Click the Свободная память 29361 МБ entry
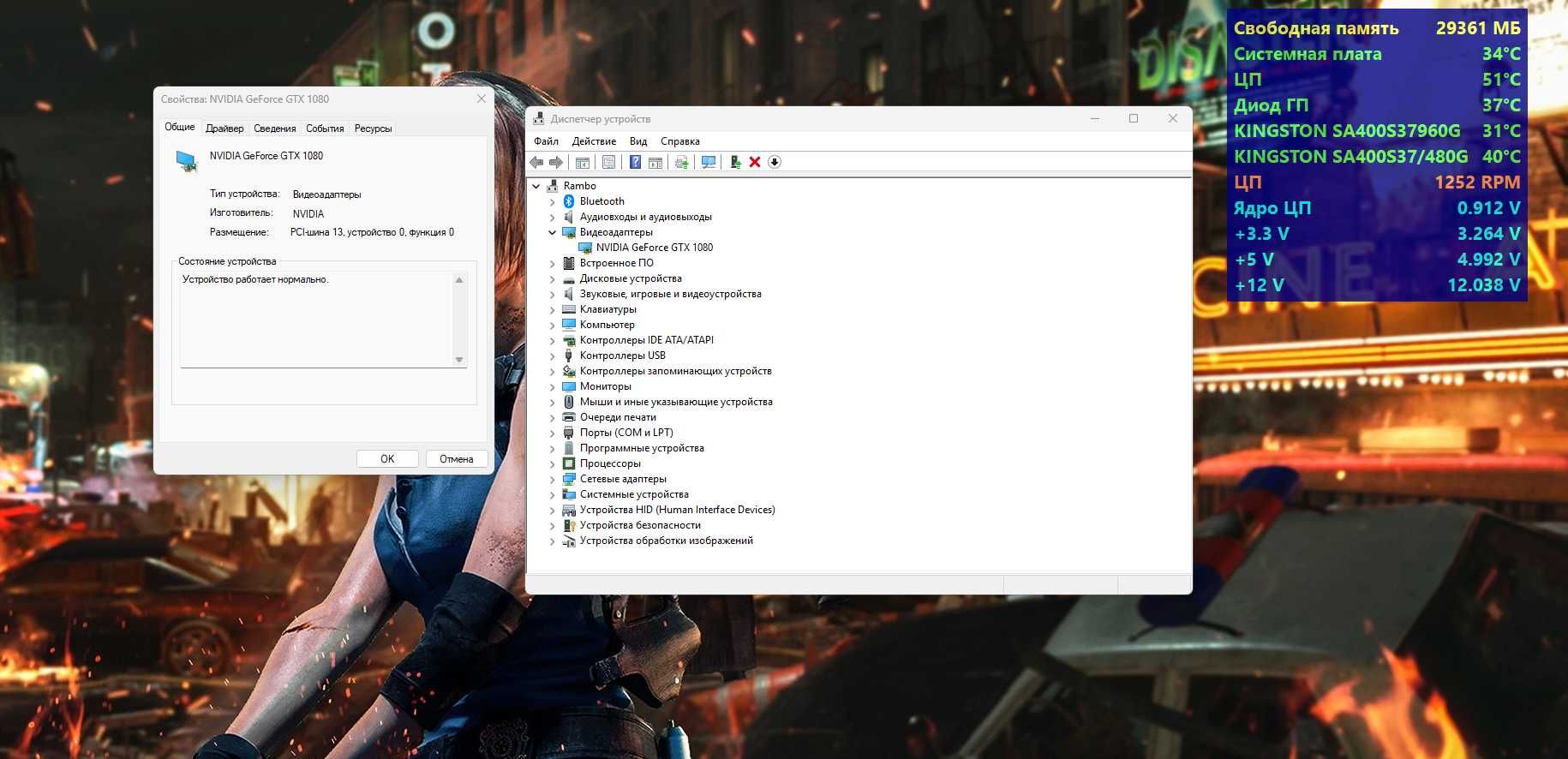Image resolution: width=1568 pixels, height=759 pixels. (x=1377, y=28)
